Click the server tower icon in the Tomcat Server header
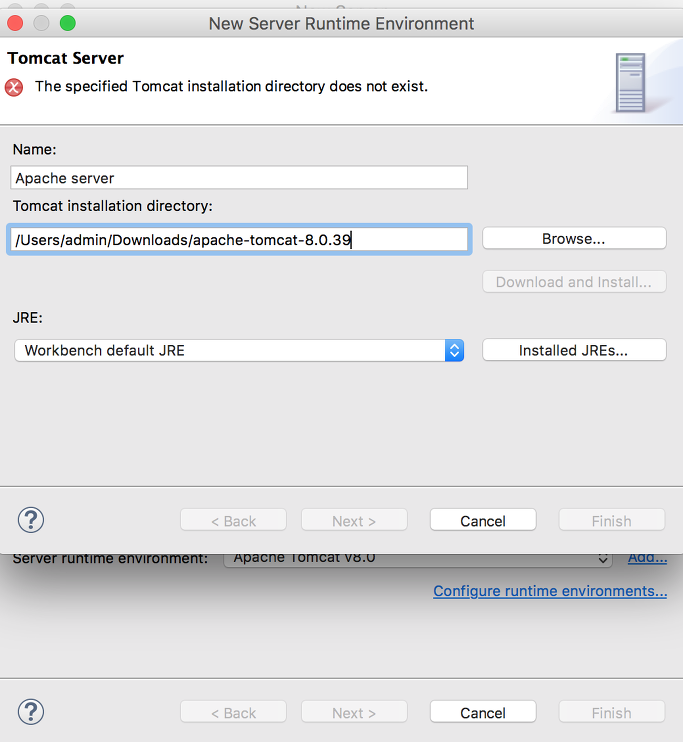The image size is (683, 742). coord(630,83)
